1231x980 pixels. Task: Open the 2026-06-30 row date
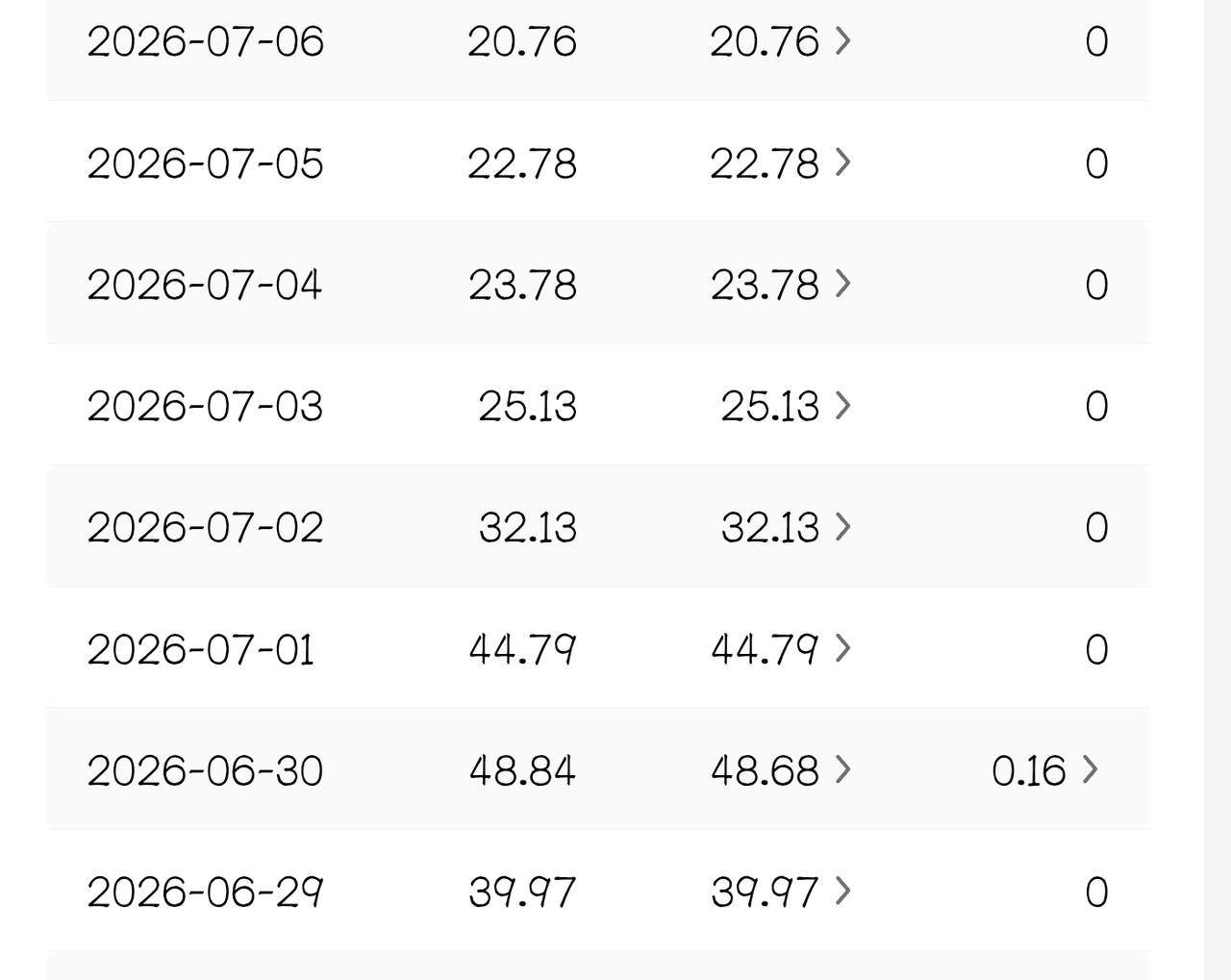205,770
